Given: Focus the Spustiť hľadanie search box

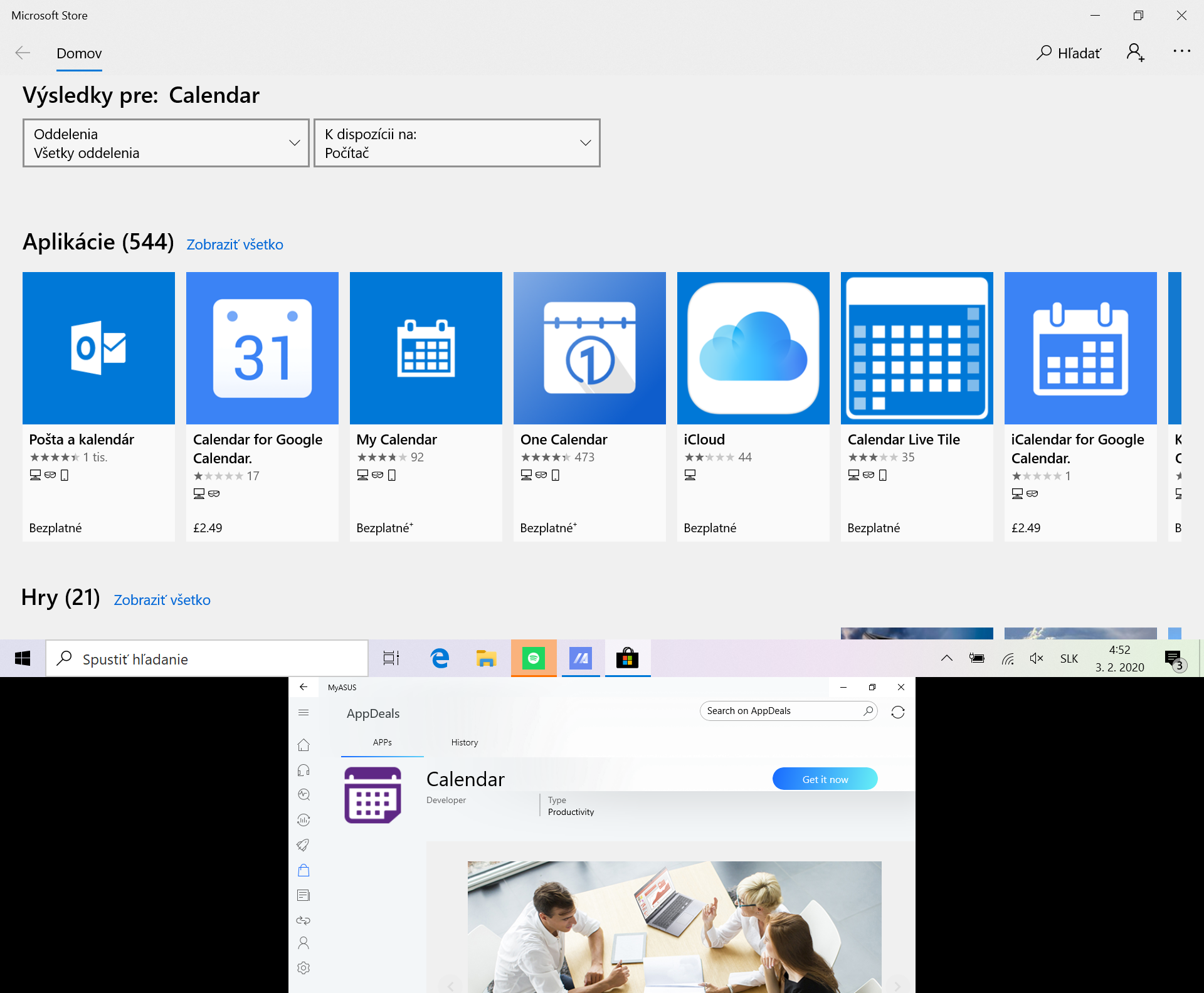Looking at the screenshot, I should (x=207, y=658).
